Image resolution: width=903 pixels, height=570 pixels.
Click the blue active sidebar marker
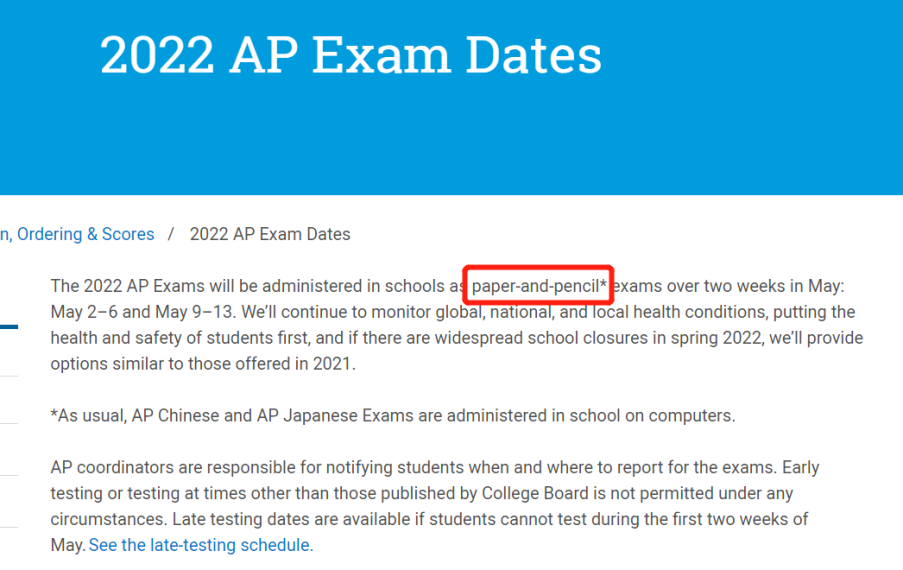pos(9,326)
